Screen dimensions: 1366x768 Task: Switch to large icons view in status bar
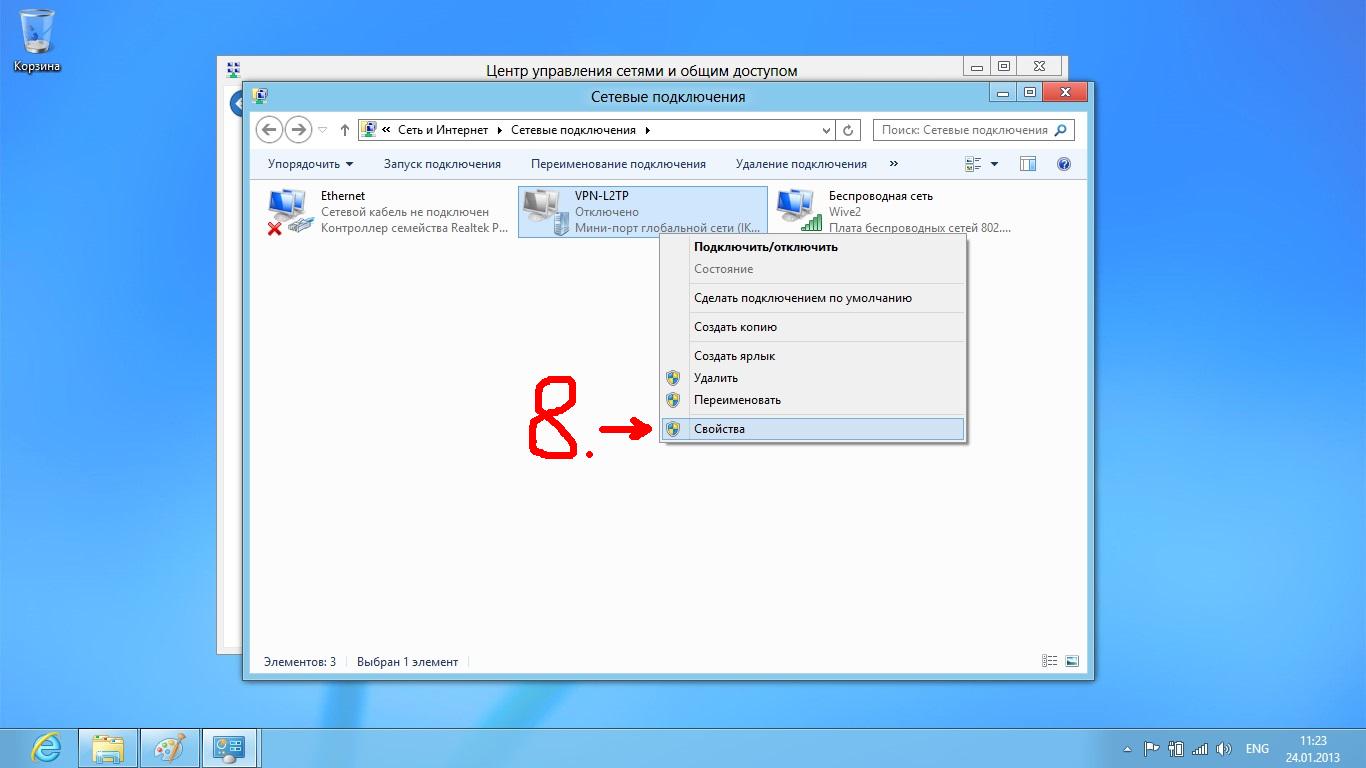(1072, 661)
